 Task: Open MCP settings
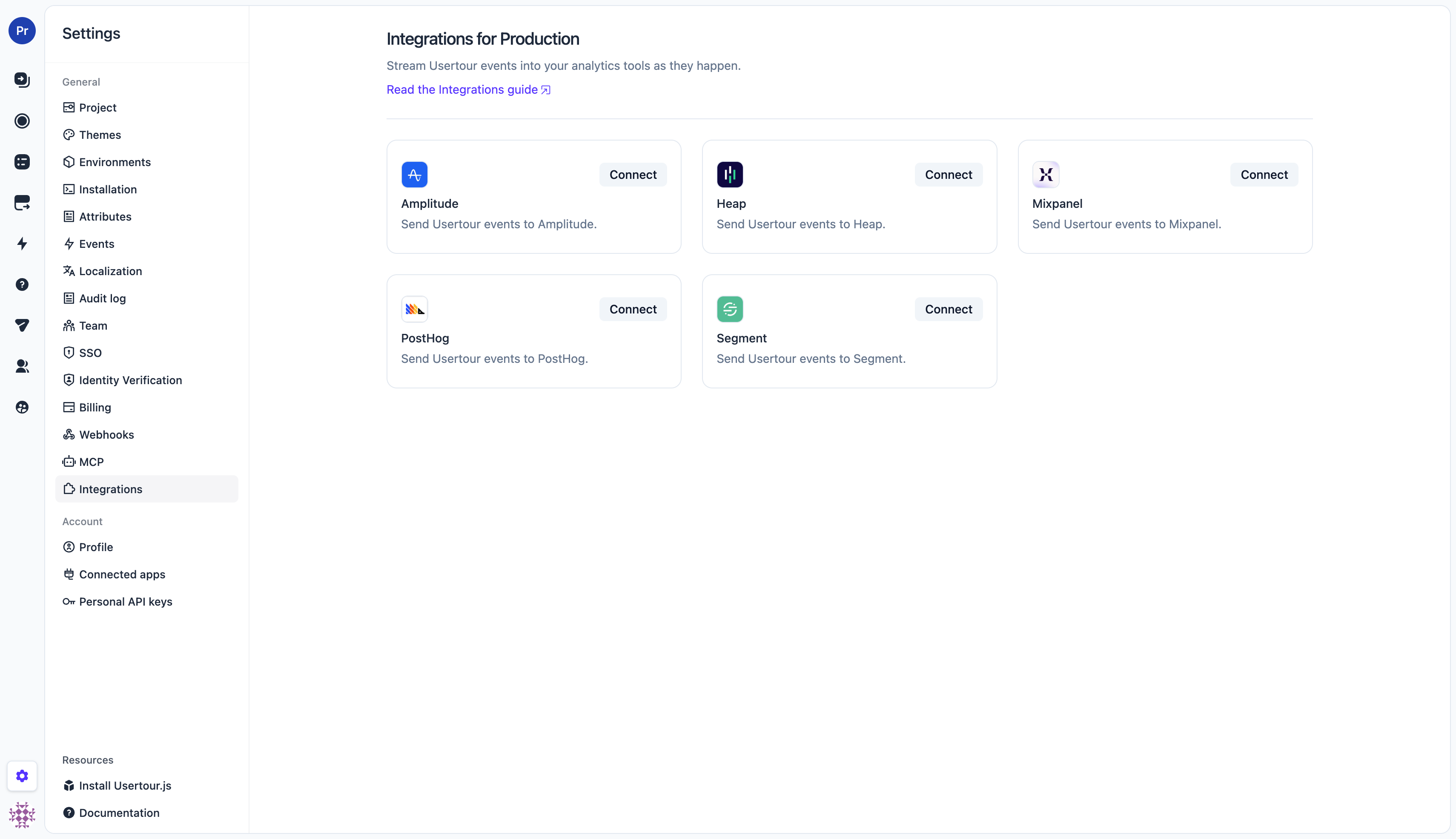point(146,462)
